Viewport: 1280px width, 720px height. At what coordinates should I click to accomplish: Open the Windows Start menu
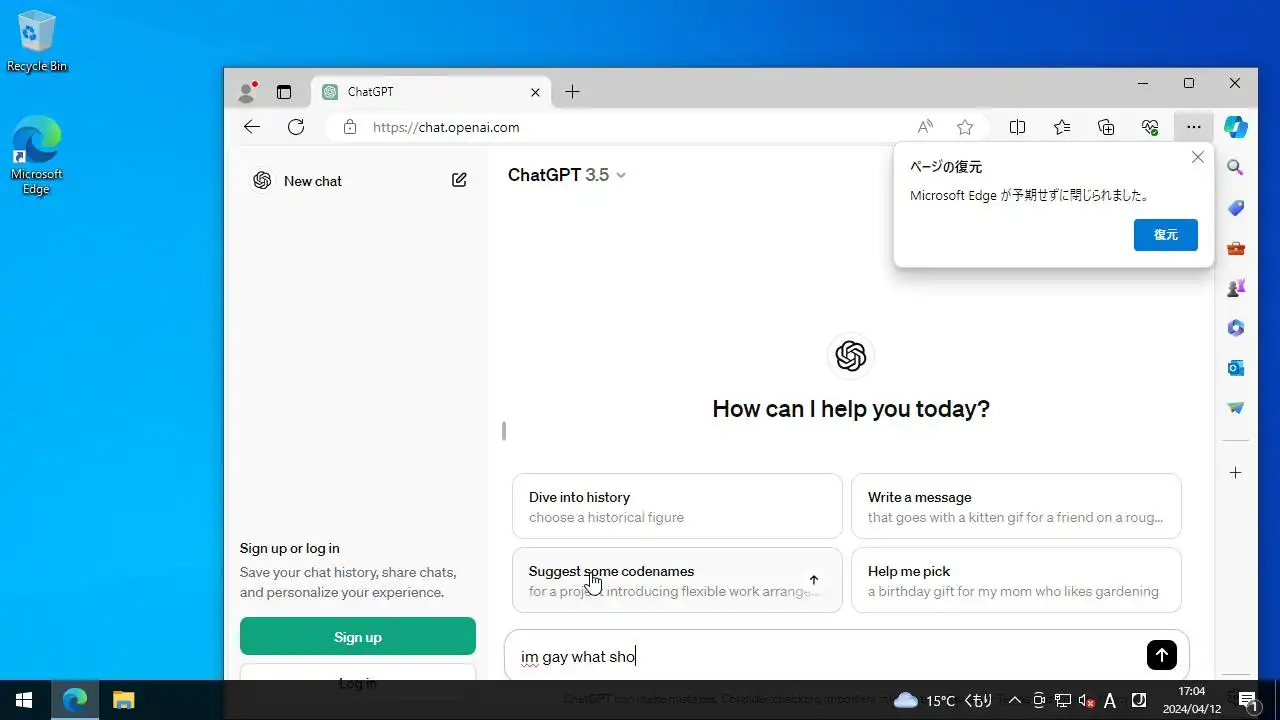tap(24, 700)
